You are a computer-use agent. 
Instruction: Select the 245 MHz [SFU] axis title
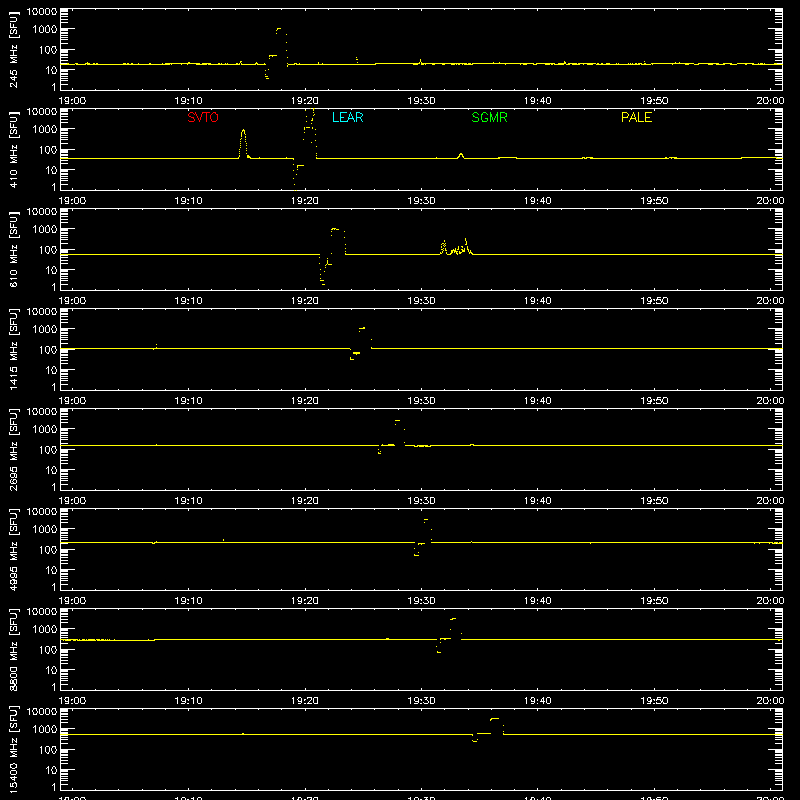pos(13,49)
